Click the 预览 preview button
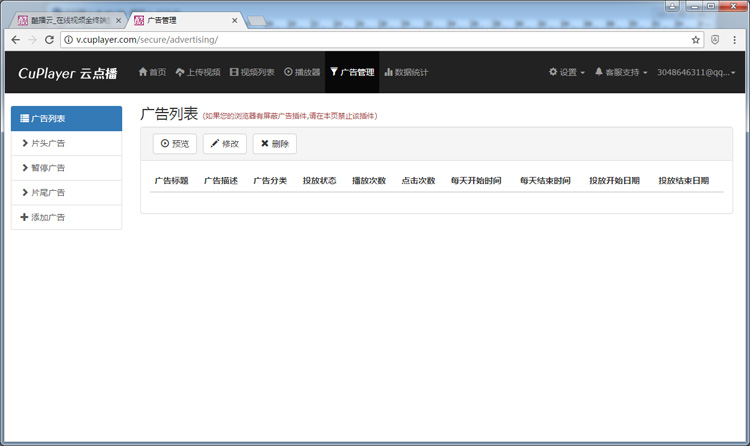This screenshot has height=446, width=750. 175,144
